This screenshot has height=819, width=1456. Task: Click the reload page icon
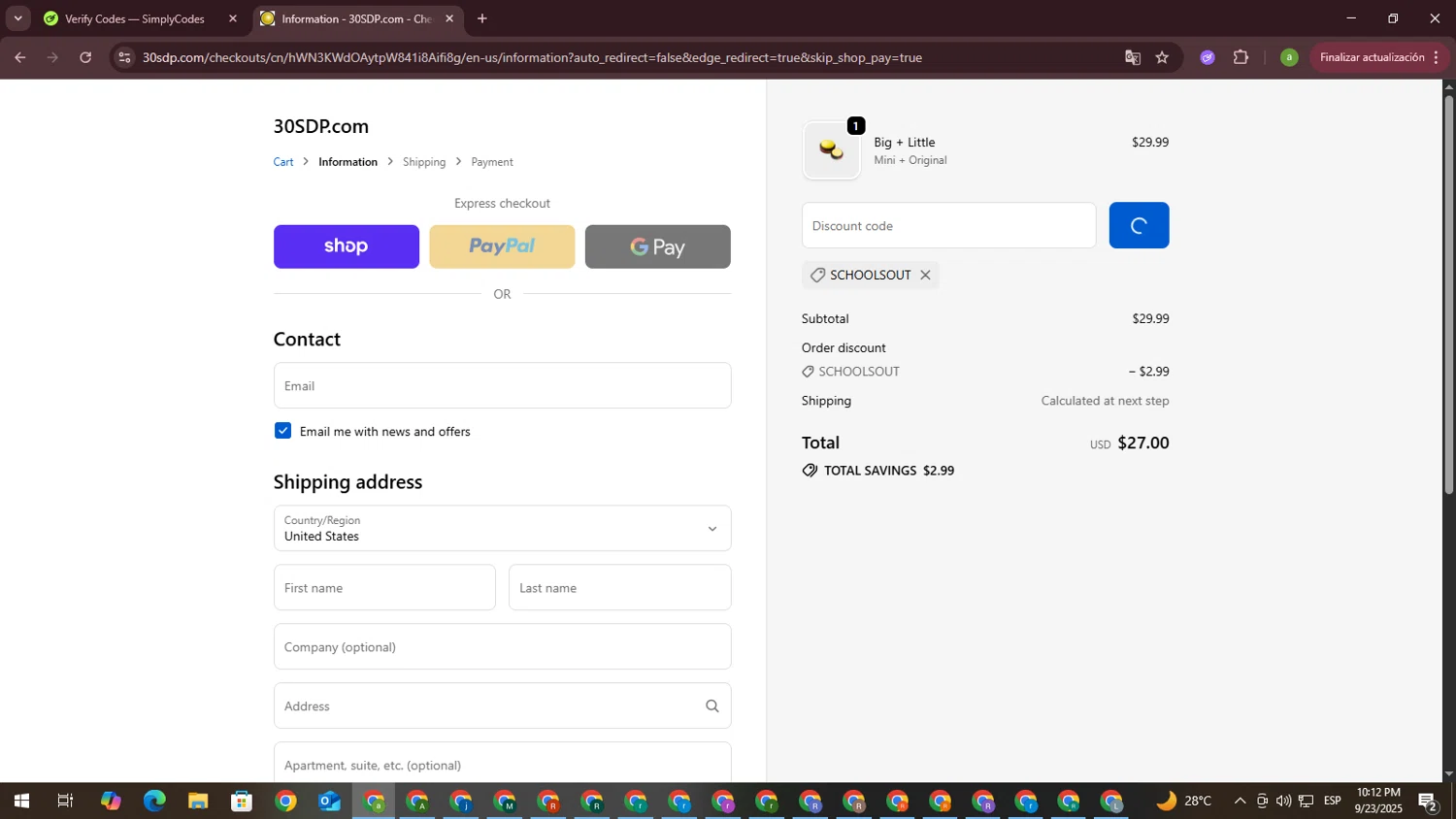click(85, 57)
